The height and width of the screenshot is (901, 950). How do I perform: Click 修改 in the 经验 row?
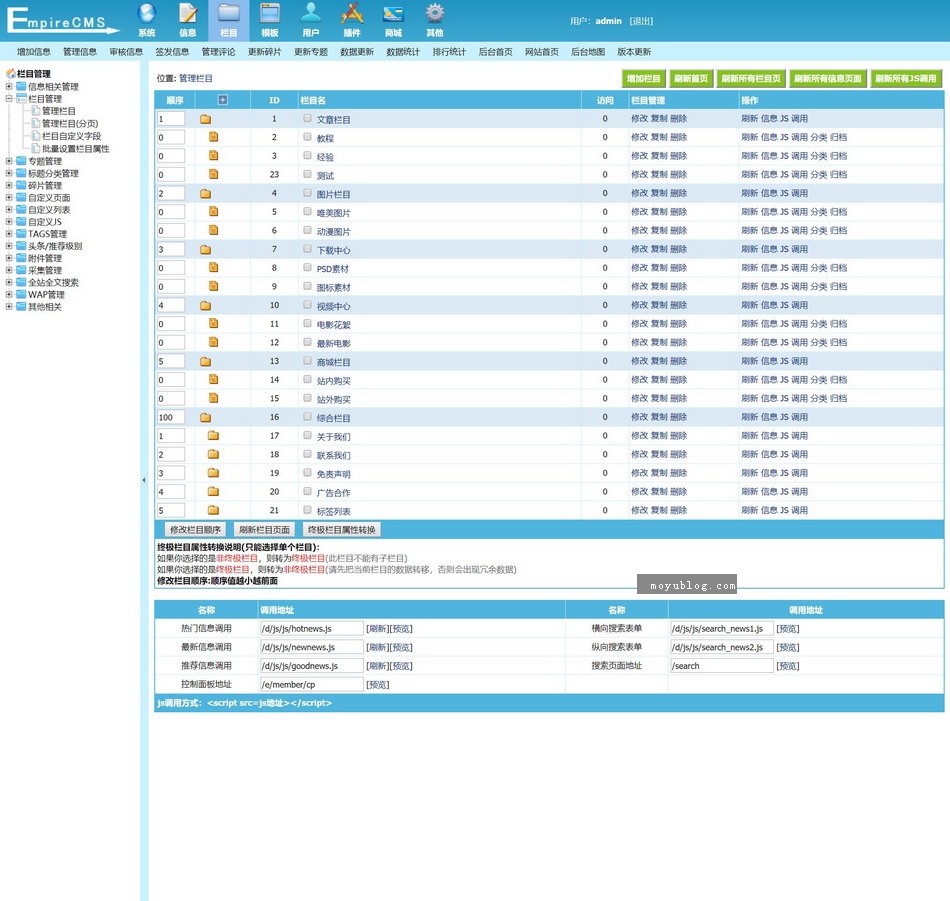(639, 156)
